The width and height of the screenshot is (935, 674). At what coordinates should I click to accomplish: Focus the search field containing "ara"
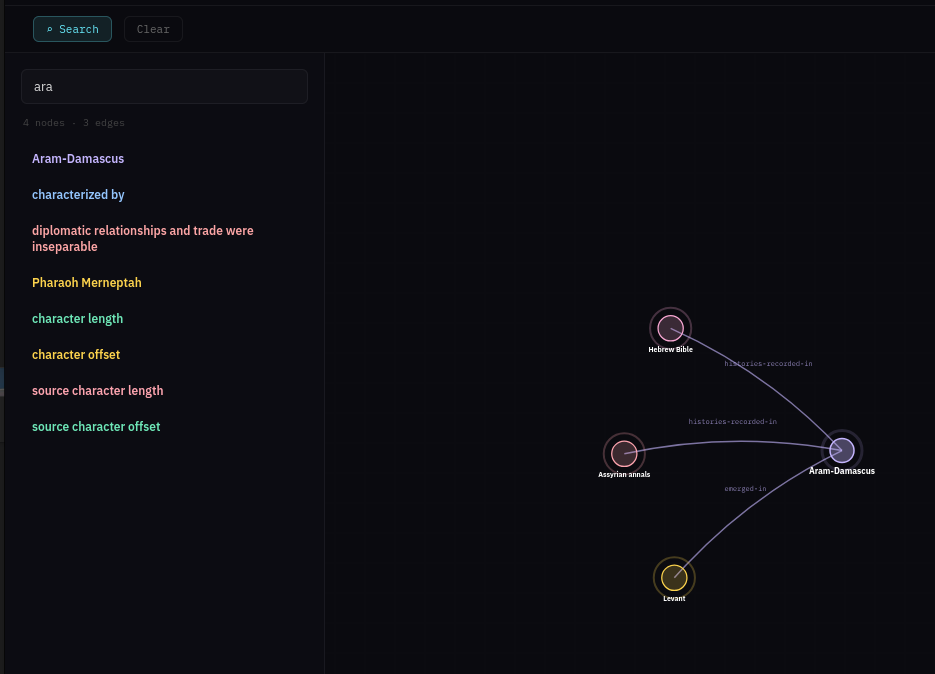[x=165, y=86]
